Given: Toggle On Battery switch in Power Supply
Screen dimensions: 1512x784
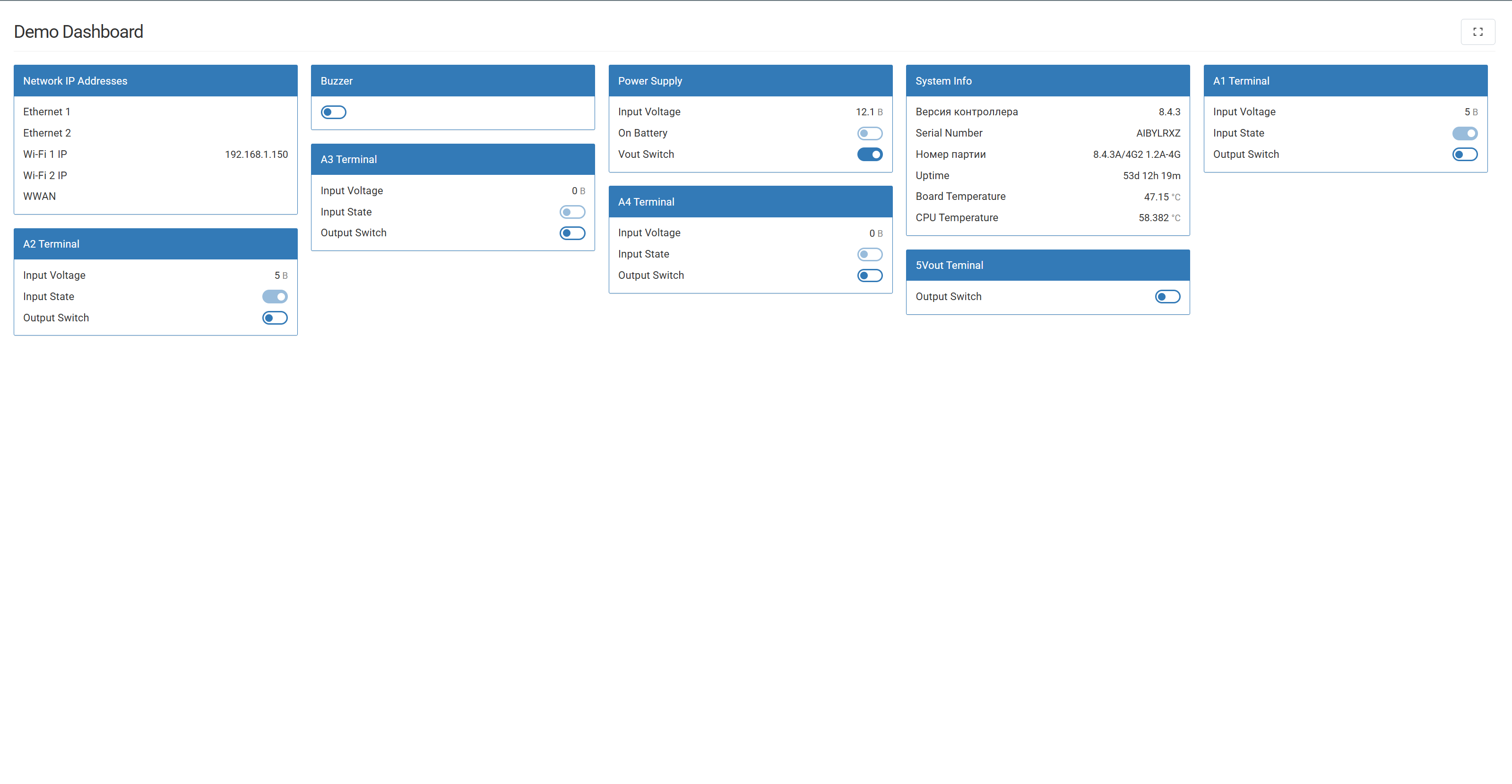Looking at the screenshot, I should 869,133.
